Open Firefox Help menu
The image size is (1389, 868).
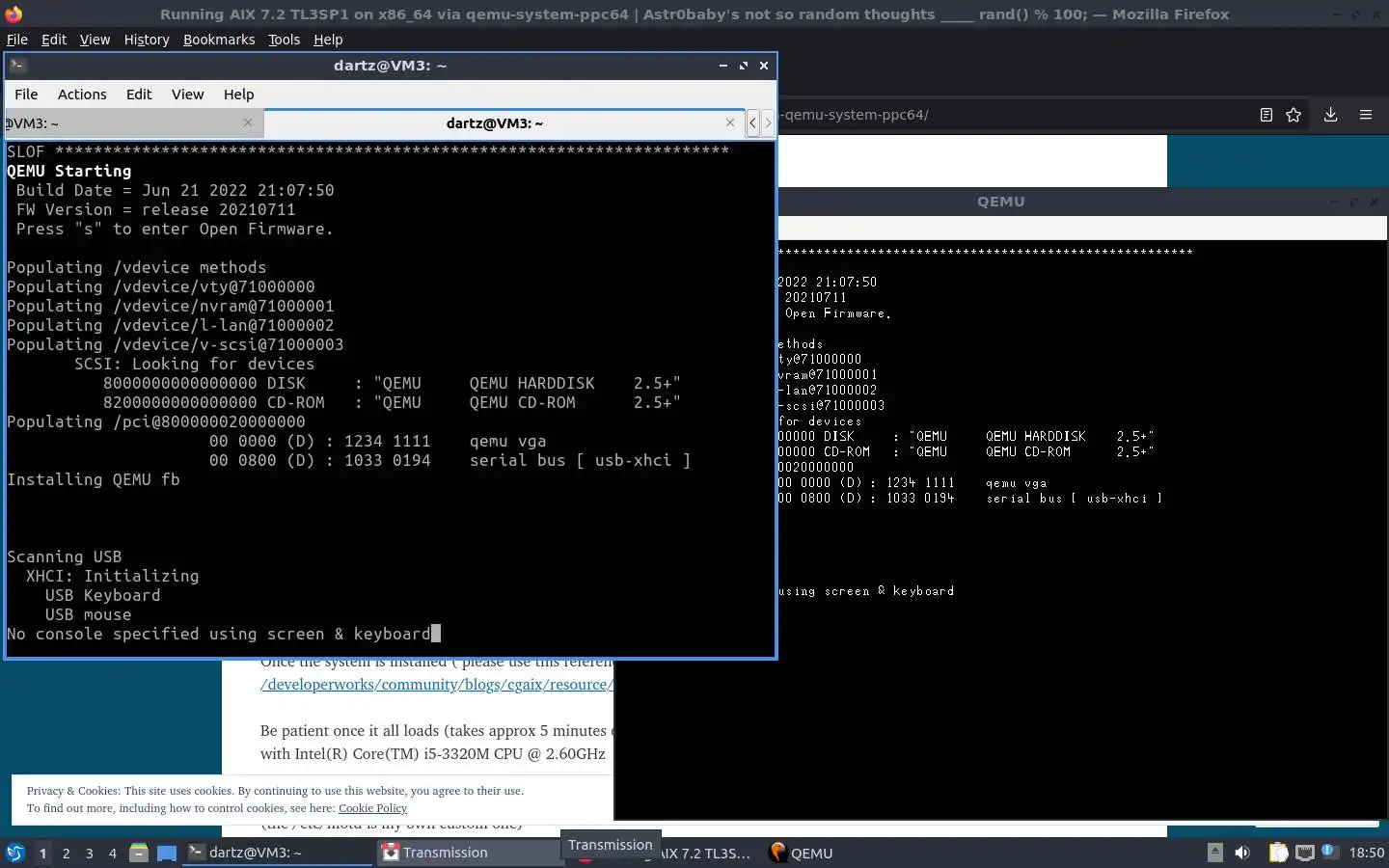328,40
